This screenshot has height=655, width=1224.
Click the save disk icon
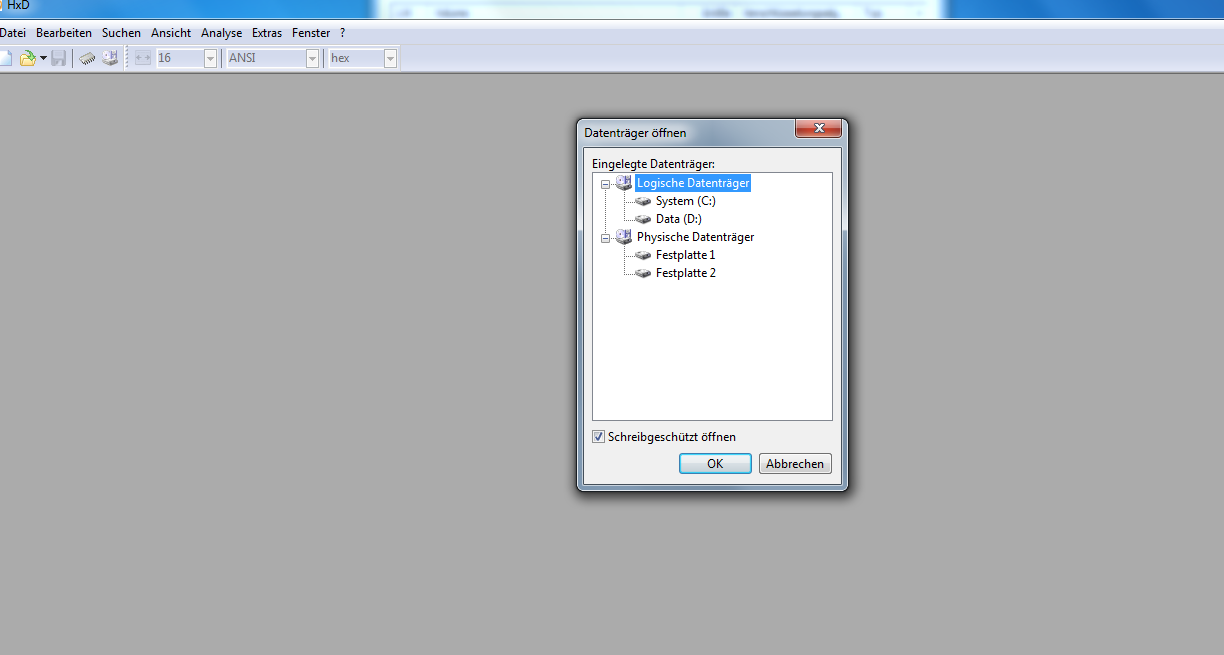point(59,58)
